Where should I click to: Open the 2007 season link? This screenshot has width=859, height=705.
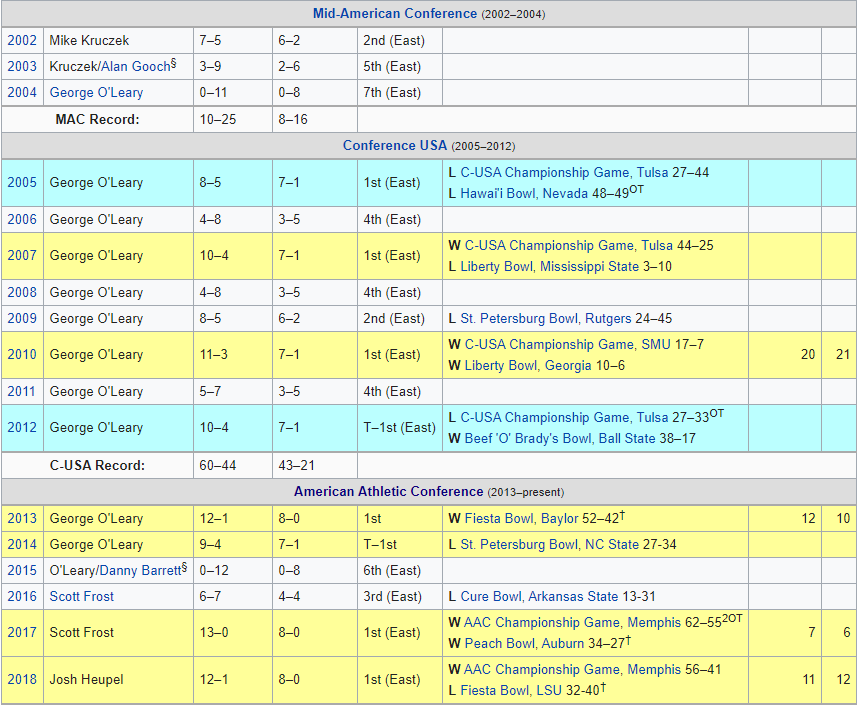coord(22,256)
